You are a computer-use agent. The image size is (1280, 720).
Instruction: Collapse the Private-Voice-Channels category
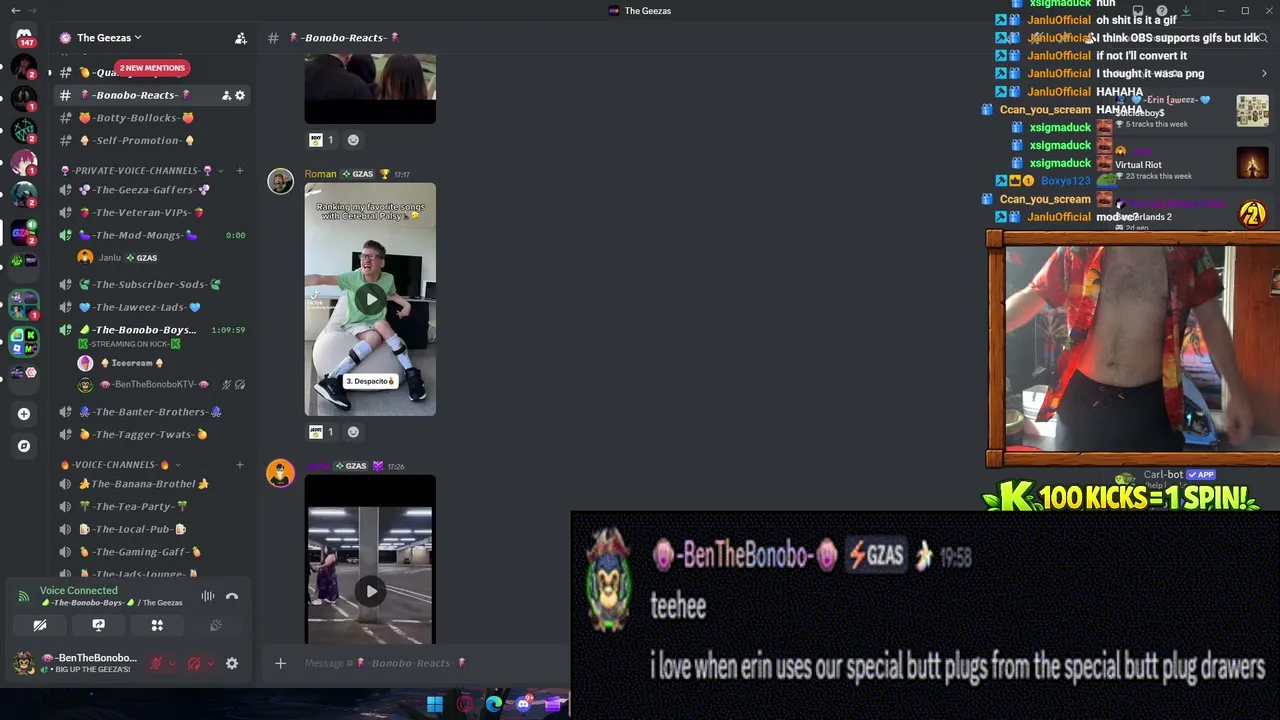pyautogui.click(x=141, y=171)
